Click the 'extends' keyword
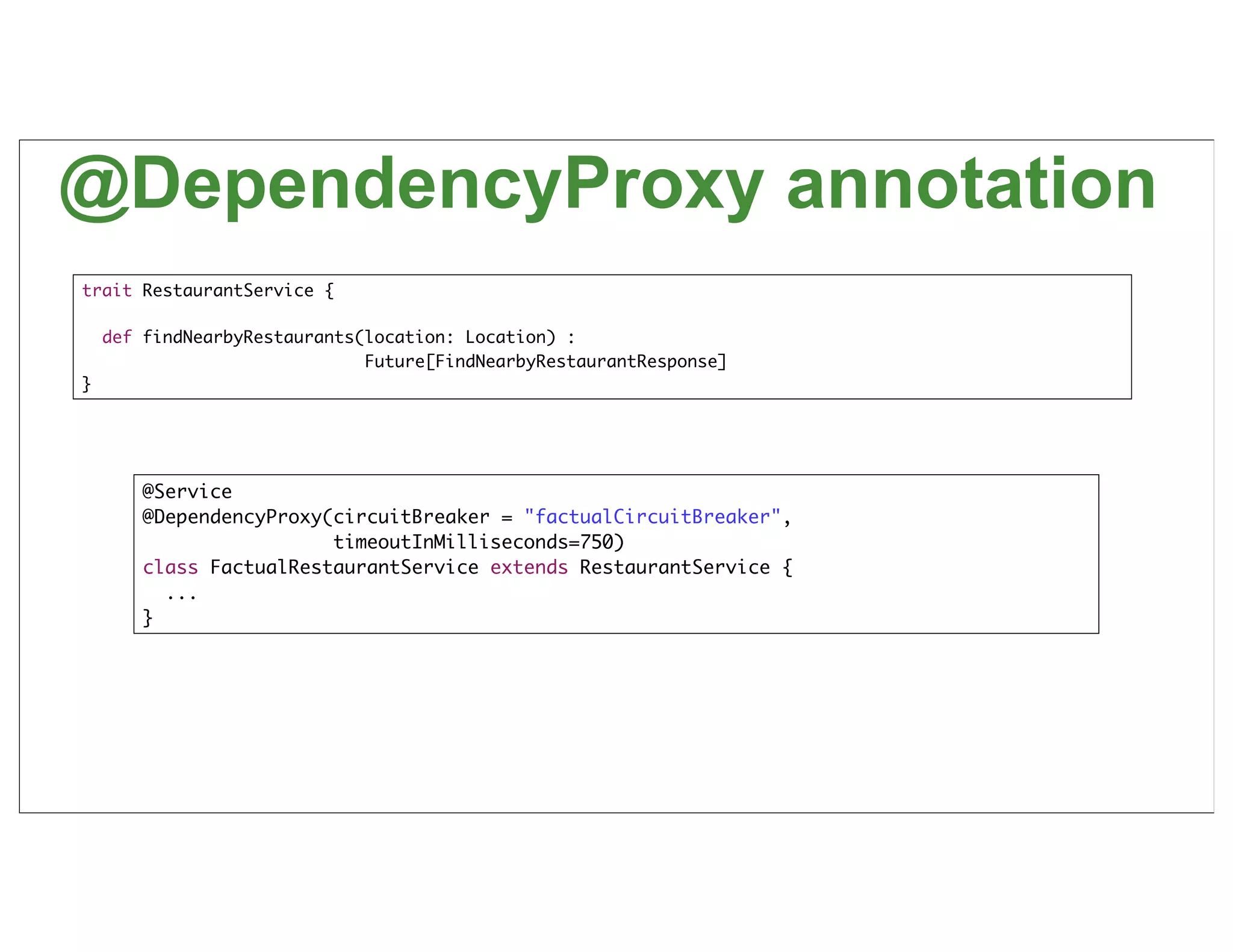The height and width of the screenshot is (952, 1233). click(x=529, y=567)
